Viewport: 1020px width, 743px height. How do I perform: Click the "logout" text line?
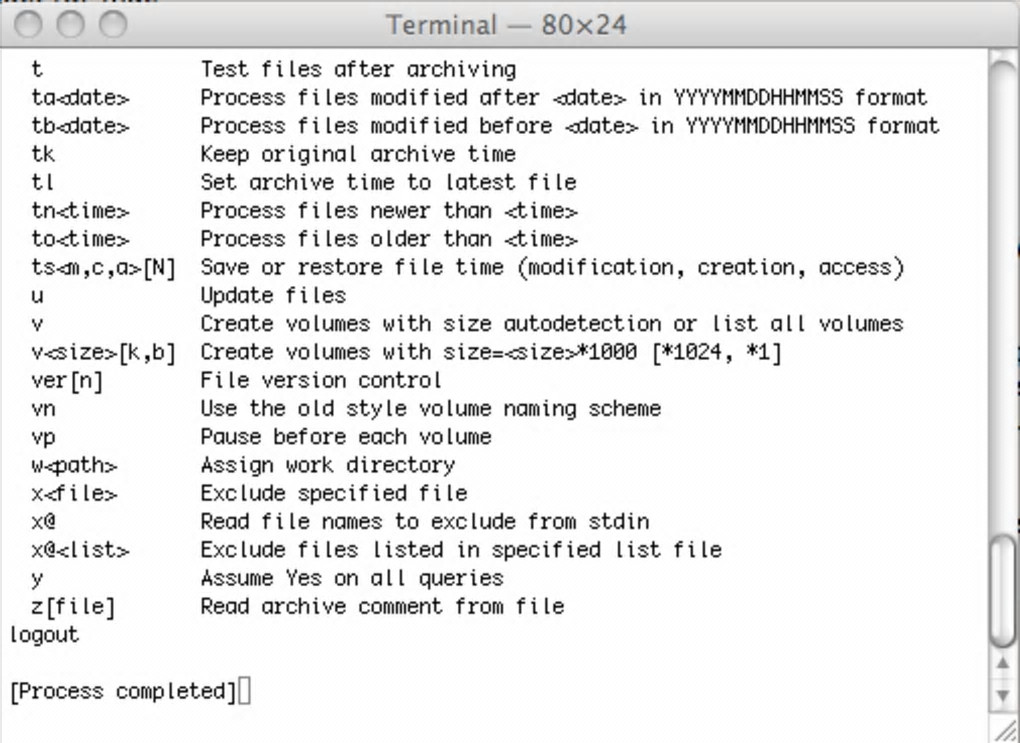(x=43, y=635)
